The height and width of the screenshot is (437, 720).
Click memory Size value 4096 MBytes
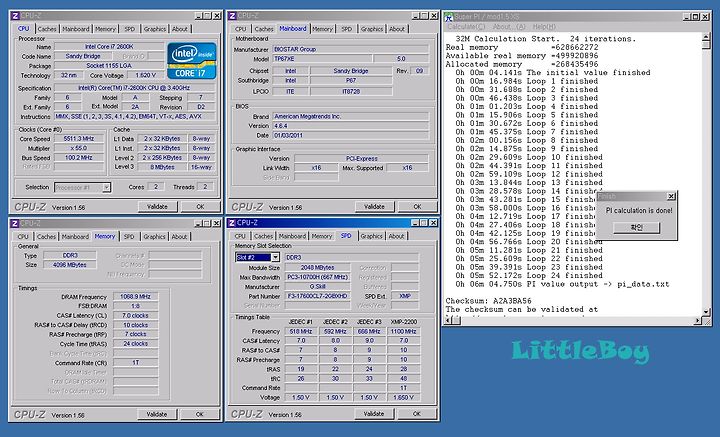pos(70,265)
